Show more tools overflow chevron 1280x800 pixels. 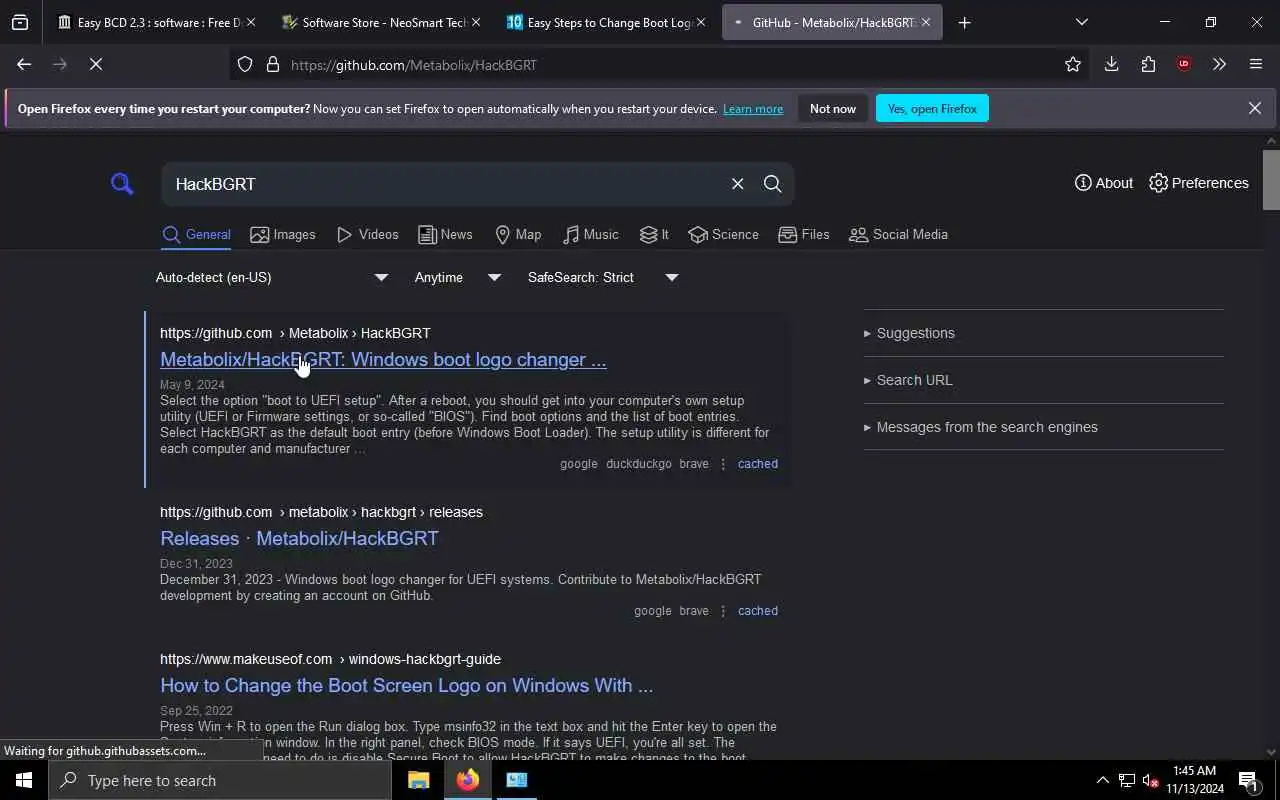coord(1219,64)
